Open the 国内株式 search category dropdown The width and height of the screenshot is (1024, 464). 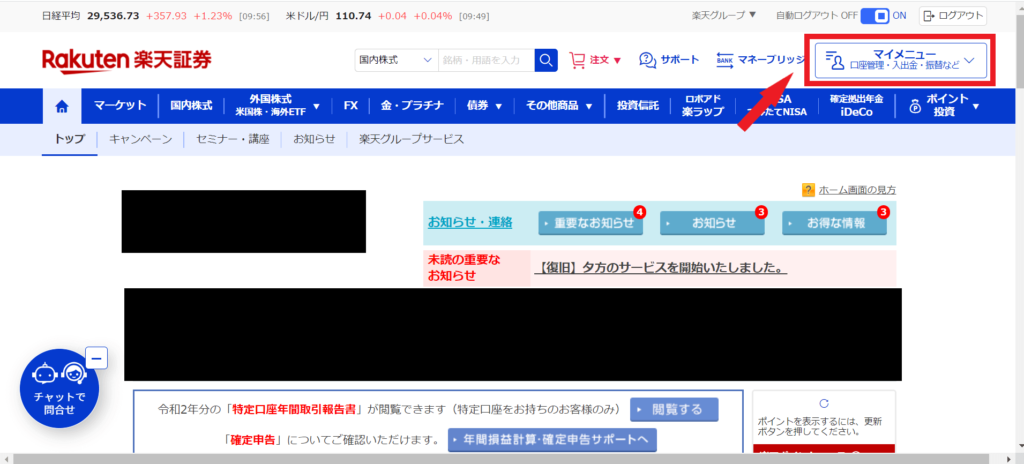click(396, 60)
